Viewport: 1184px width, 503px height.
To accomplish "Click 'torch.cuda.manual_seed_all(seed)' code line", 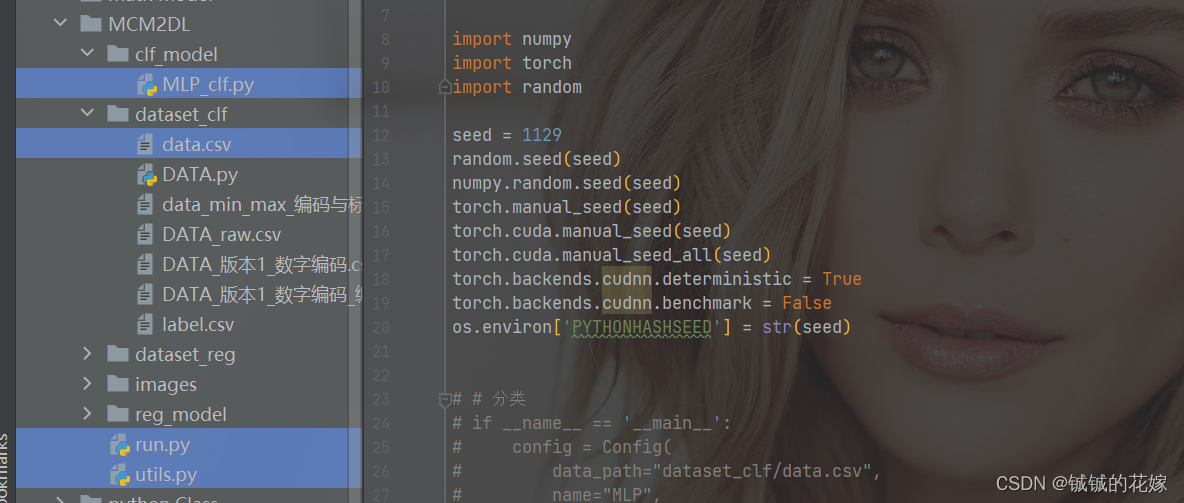I will (x=612, y=255).
